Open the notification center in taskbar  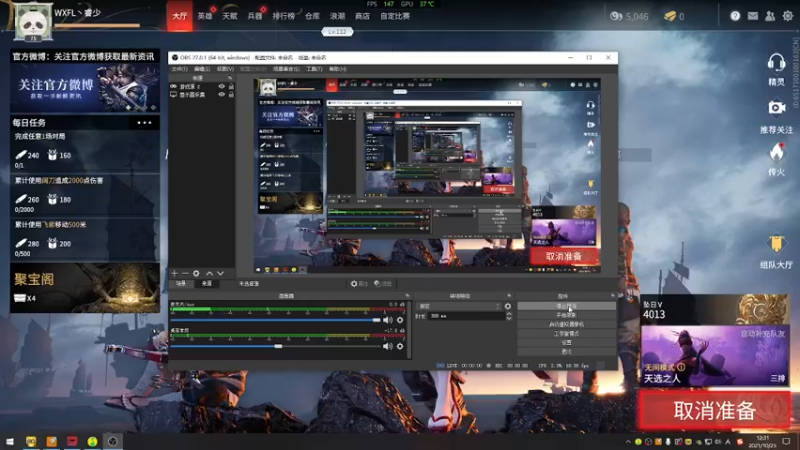(x=787, y=441)
